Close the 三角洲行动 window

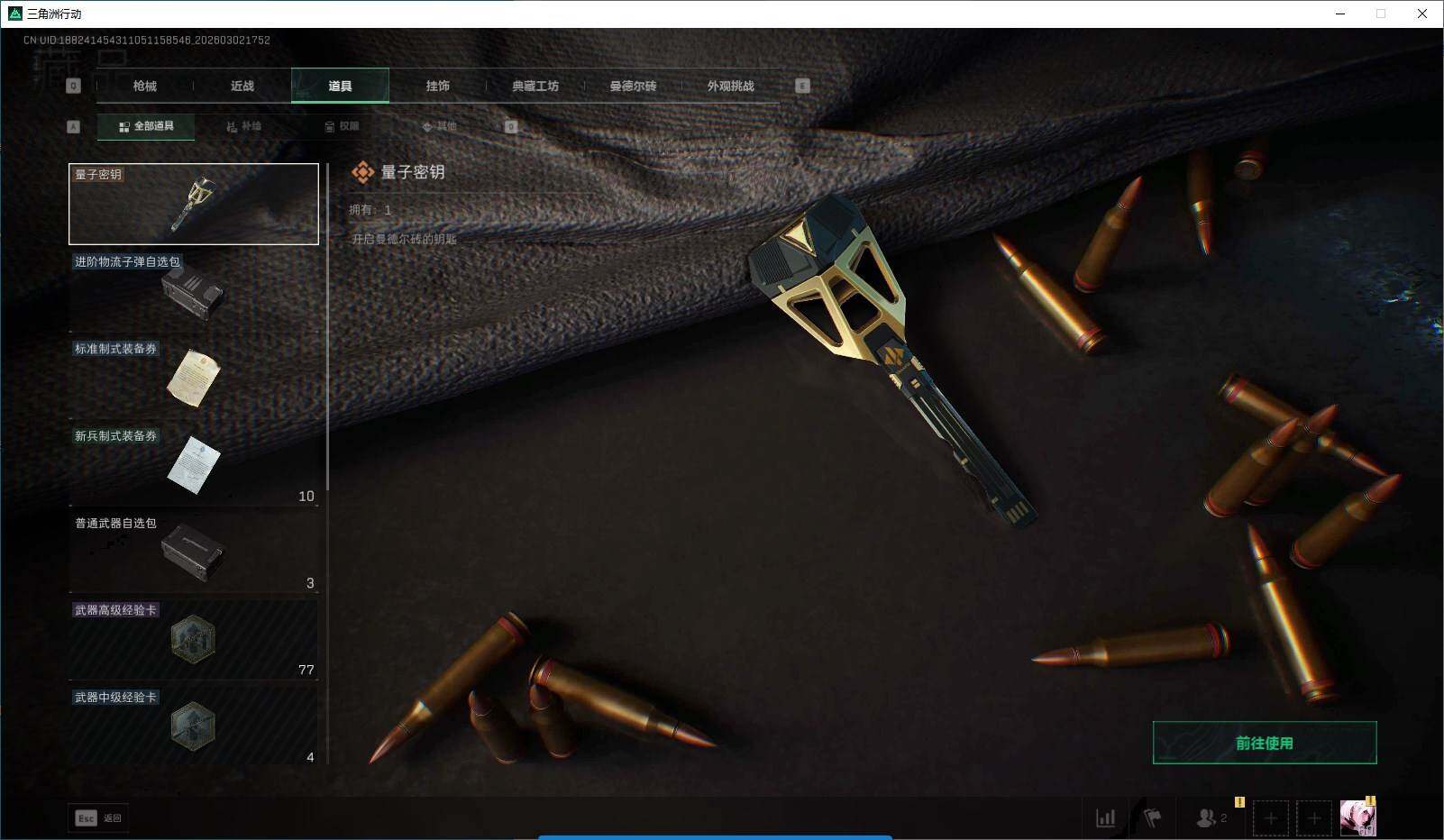pyautogui.click(x=1422, y=14)
